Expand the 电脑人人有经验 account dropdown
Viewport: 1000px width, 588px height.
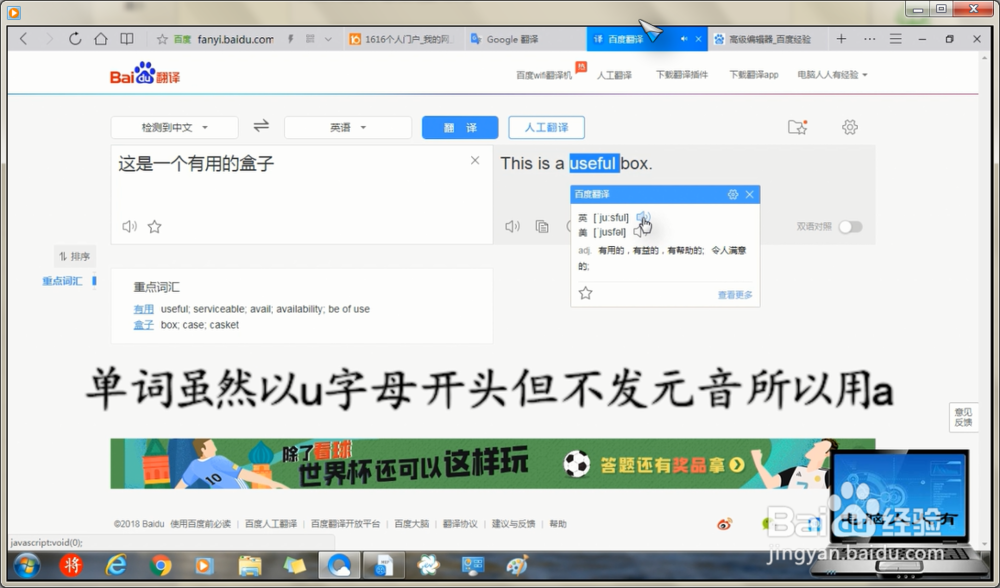832,75
